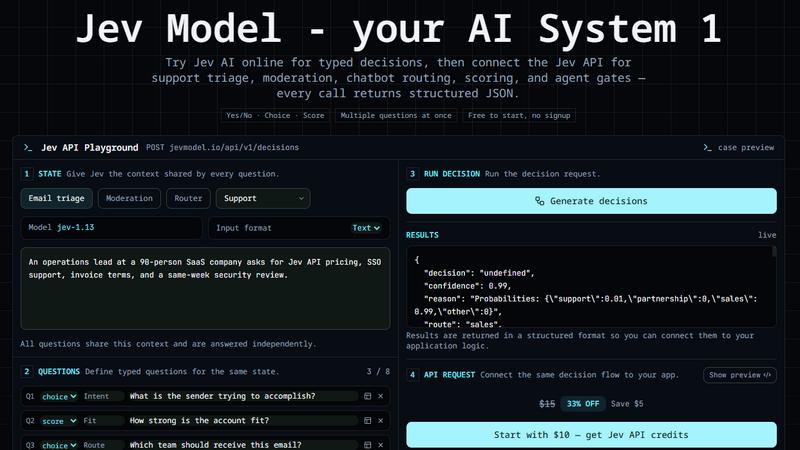This screenshot has width=800, height=450.
Task: Click the Q1 options panel icon
Action: click(x=367, y=396)
